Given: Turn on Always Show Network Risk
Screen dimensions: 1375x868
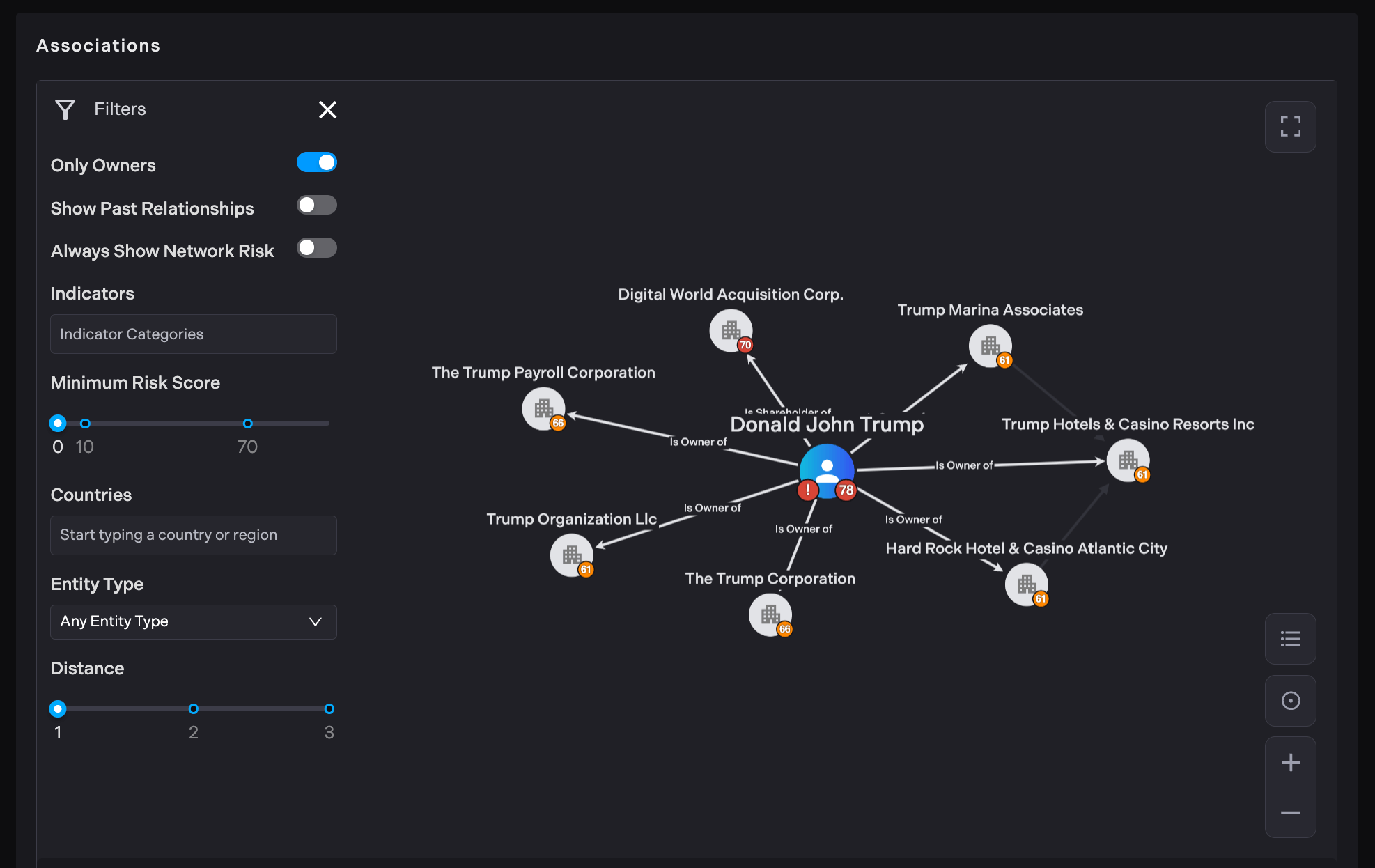Looking at the screenshot, I should pyautogui.click(x=317, y=248).
